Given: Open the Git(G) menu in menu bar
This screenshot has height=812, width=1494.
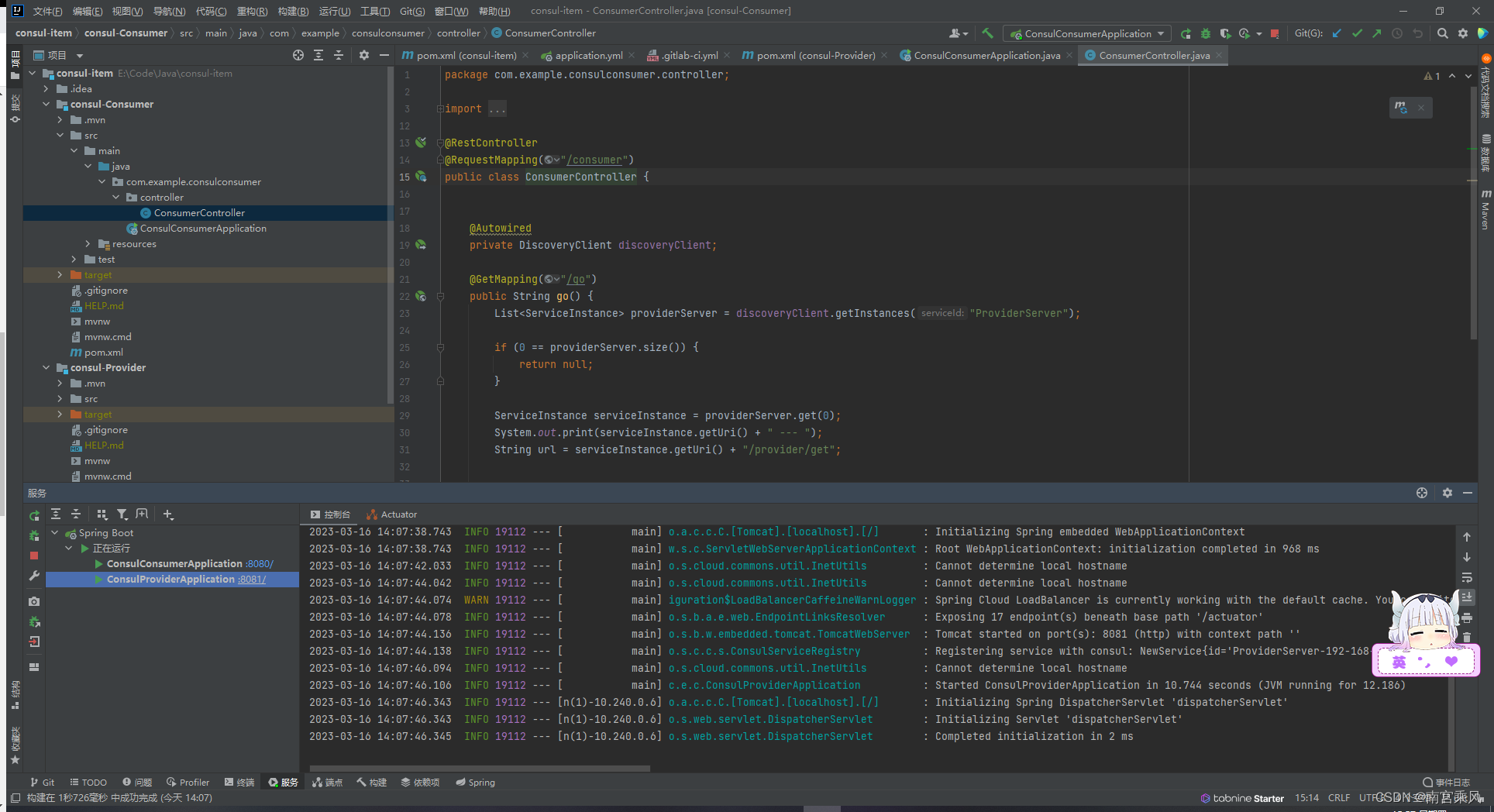Looking at the screenshot, I should pos(411,11).
